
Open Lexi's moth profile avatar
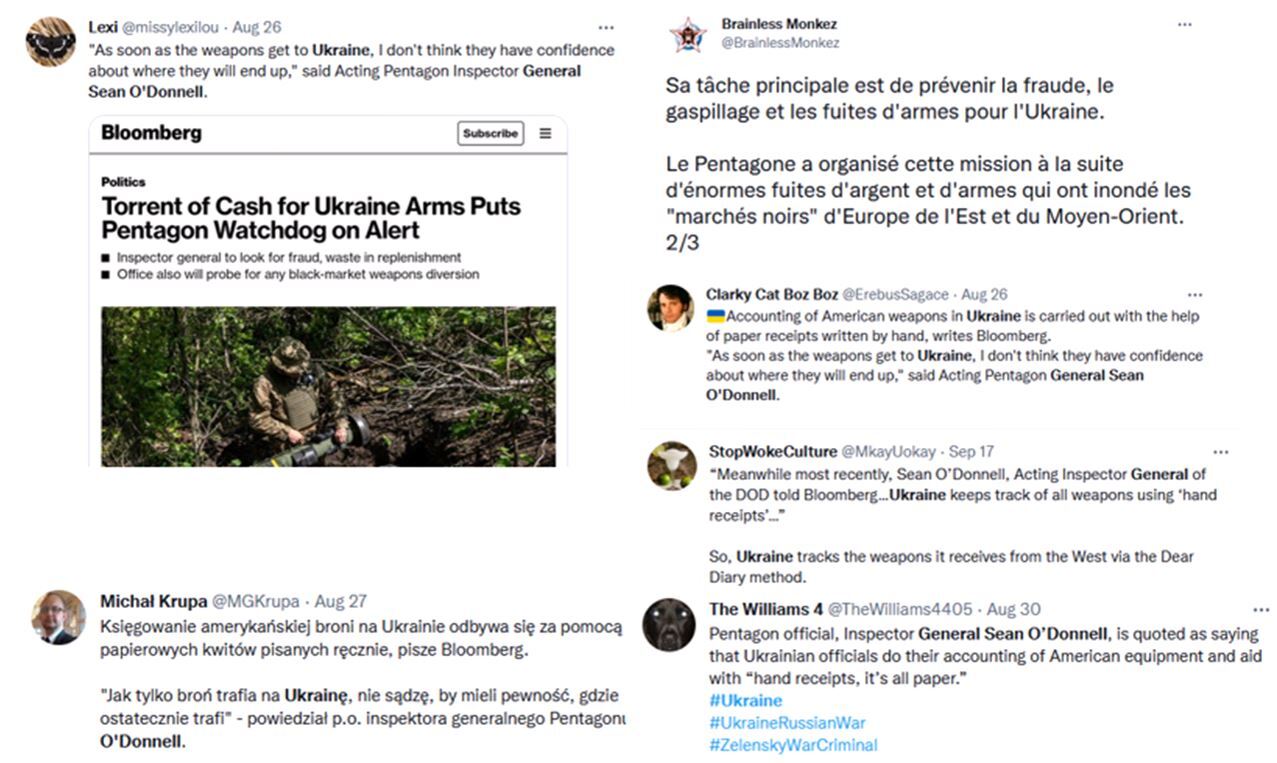[50, 42]
